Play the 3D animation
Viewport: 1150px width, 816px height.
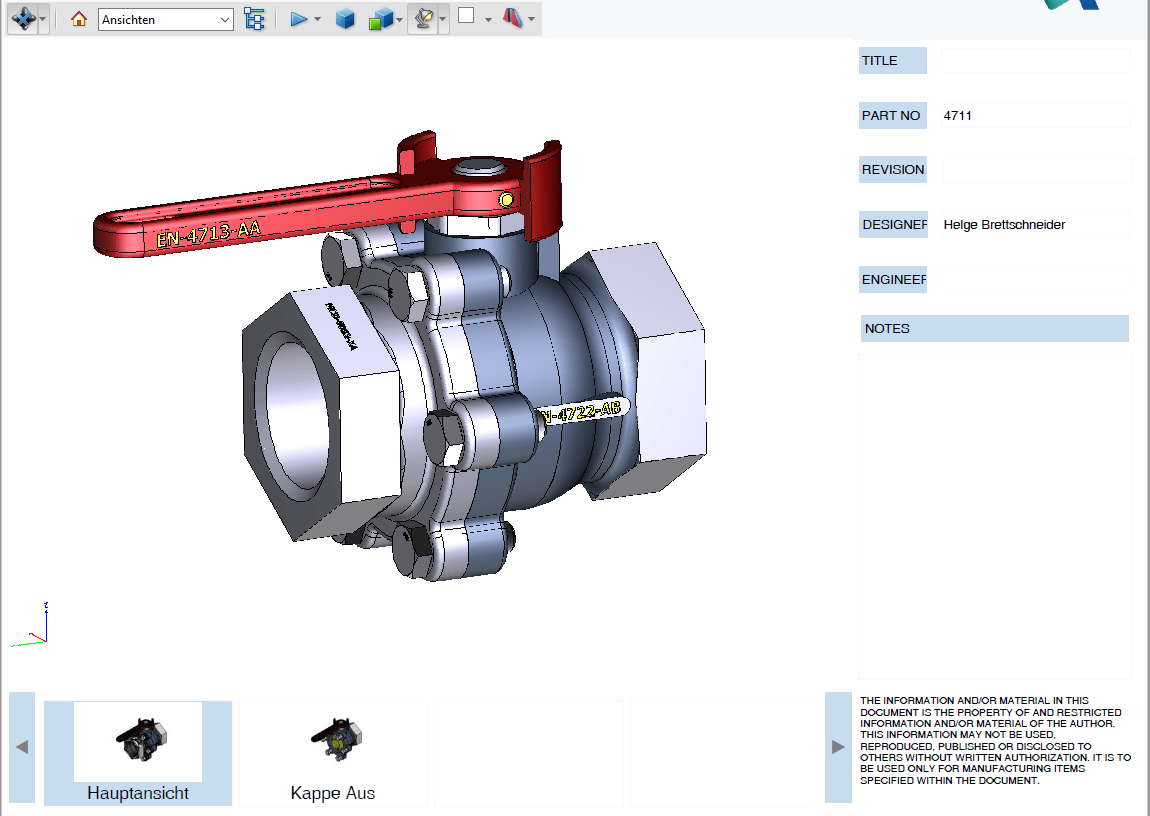[299, 19]
